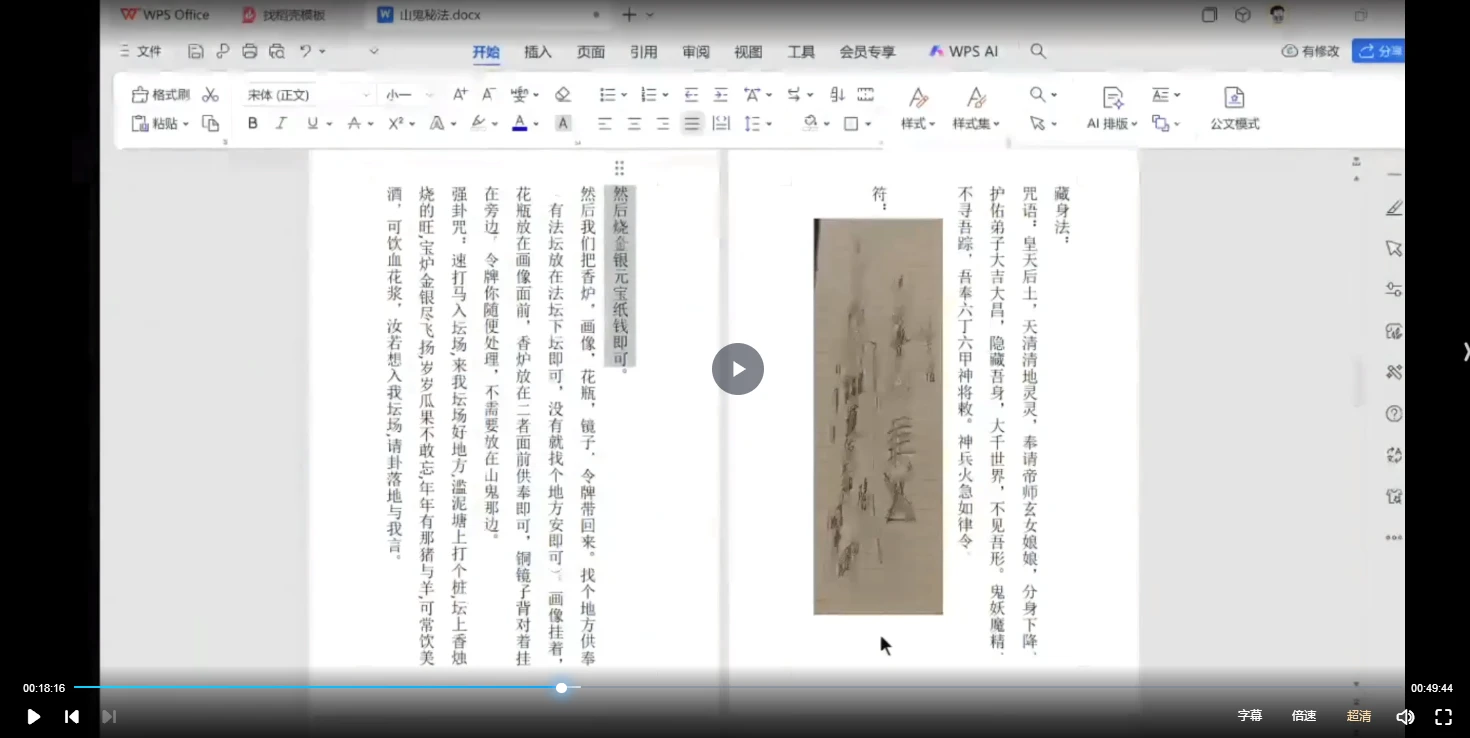Click the 超清 quality button
The image size is (1470, 738).
coord(1359,716)
